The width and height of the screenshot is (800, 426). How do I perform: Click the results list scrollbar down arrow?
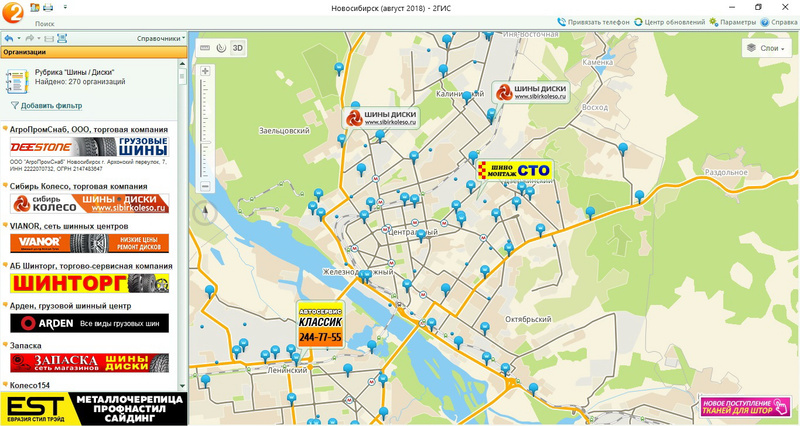pyautogui.click(x=182, y=386)
